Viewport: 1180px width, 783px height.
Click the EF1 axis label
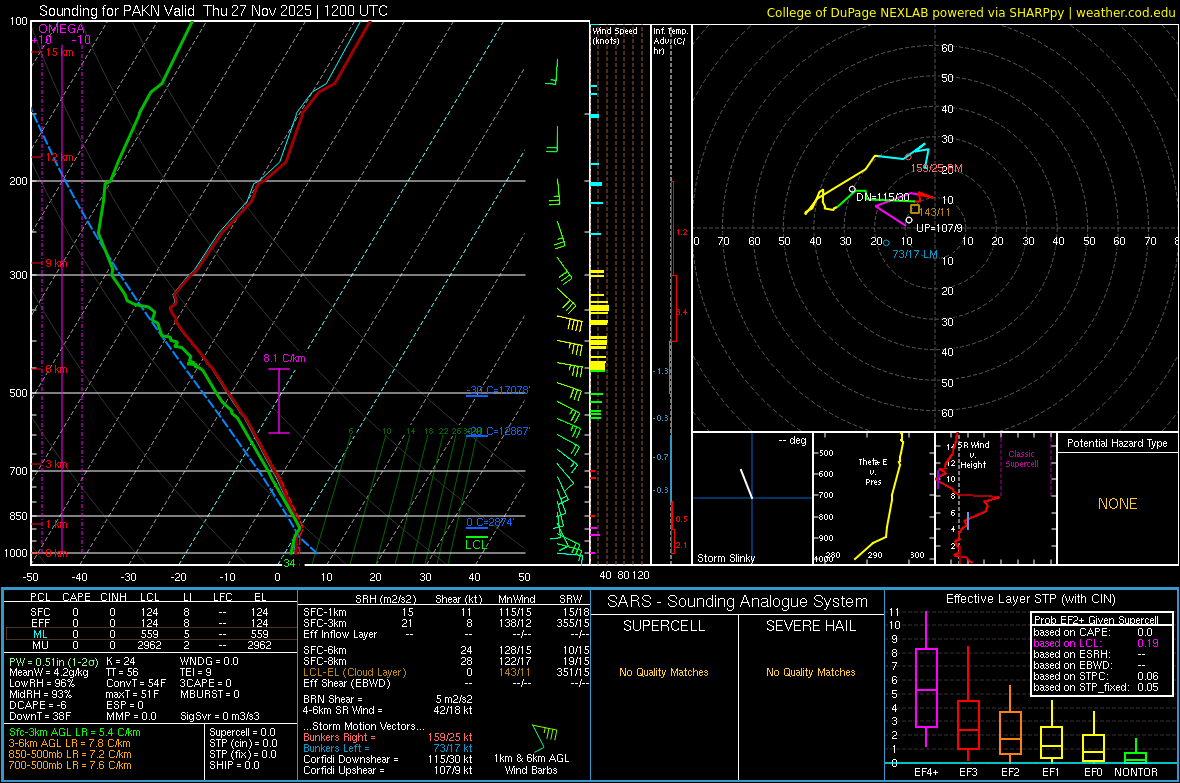click(1051, 772)
